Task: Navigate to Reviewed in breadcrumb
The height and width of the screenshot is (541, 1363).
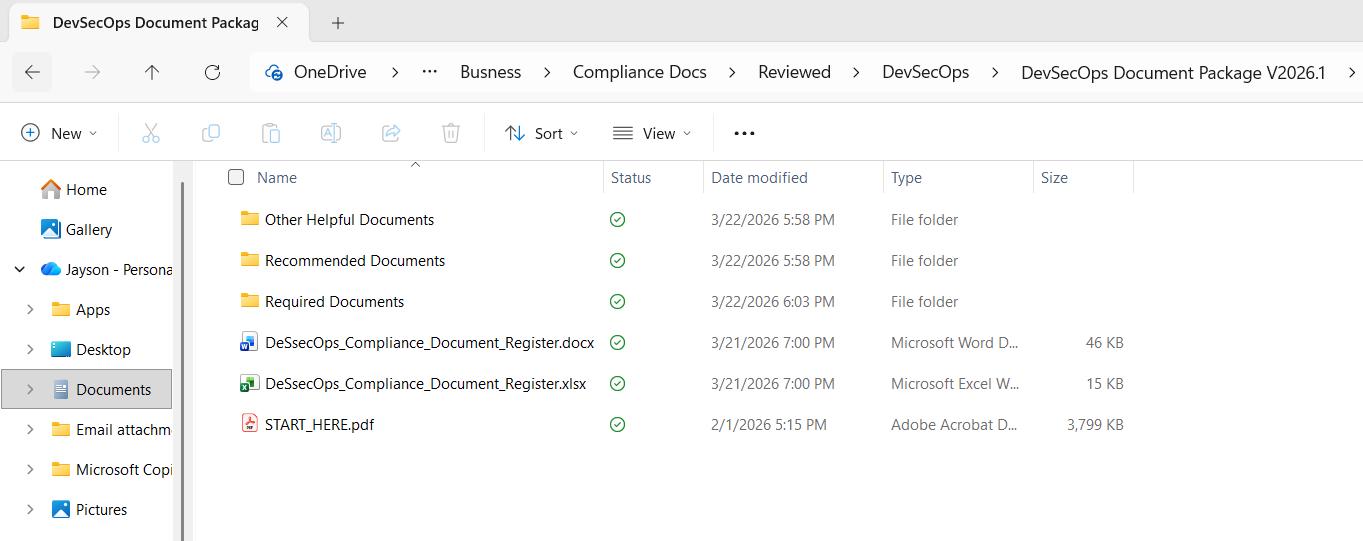Action: 794,72
